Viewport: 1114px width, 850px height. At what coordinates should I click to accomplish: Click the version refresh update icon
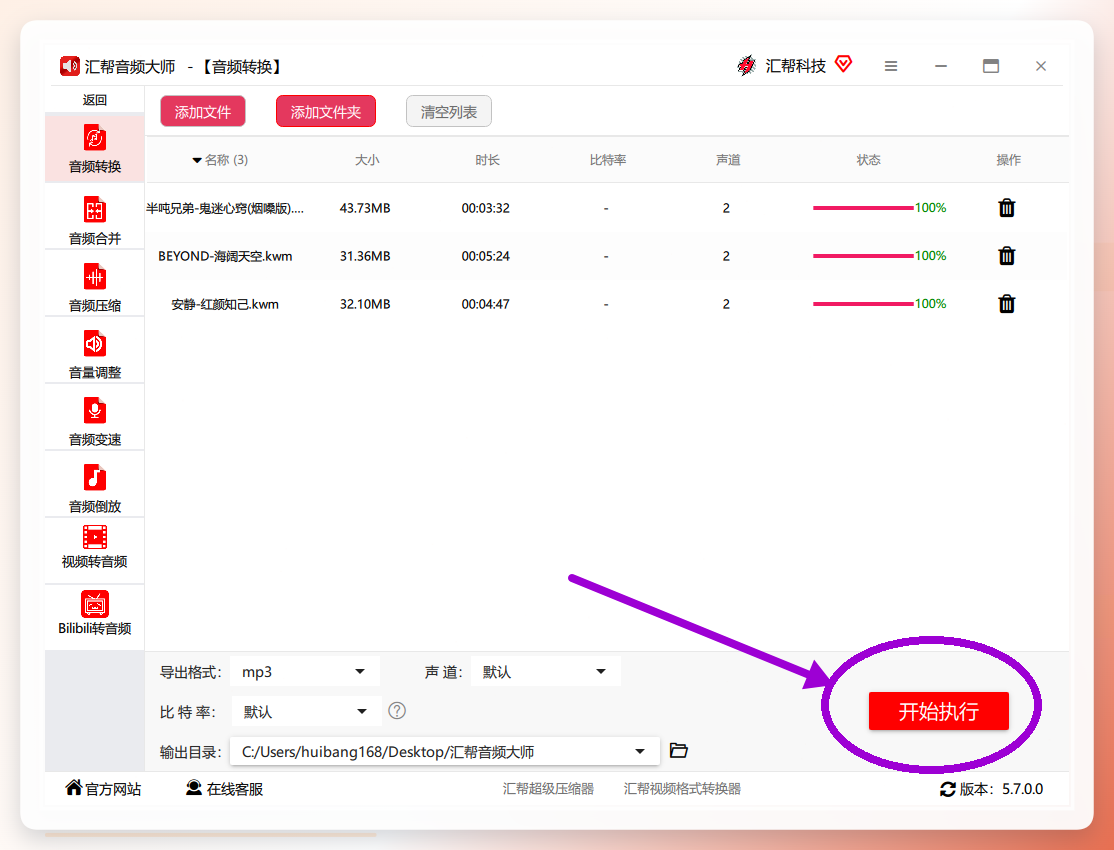click(948, 789)
